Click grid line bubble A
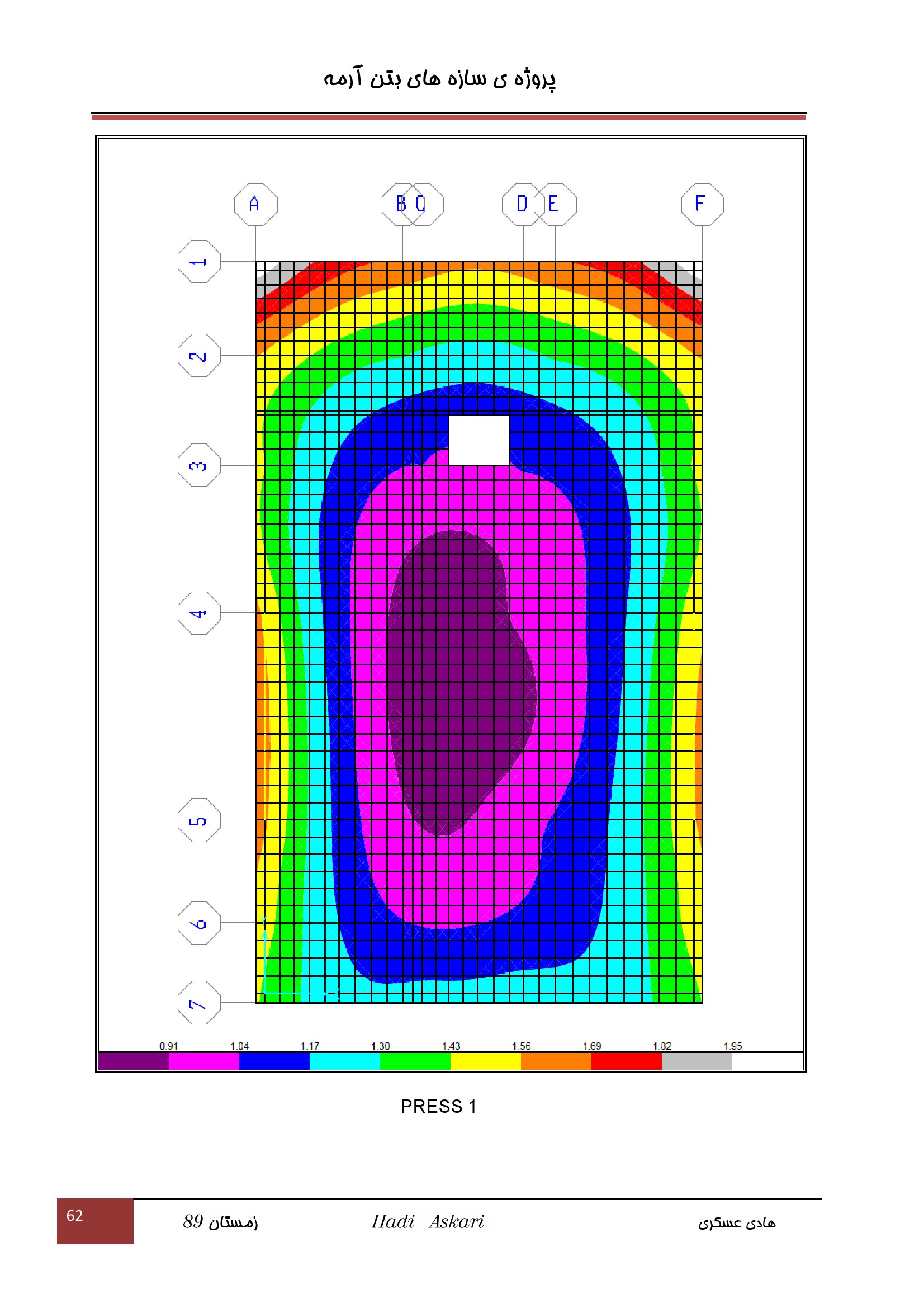Image resolution: width=924 pixels, height=1308 pixels. pos(255,204)
